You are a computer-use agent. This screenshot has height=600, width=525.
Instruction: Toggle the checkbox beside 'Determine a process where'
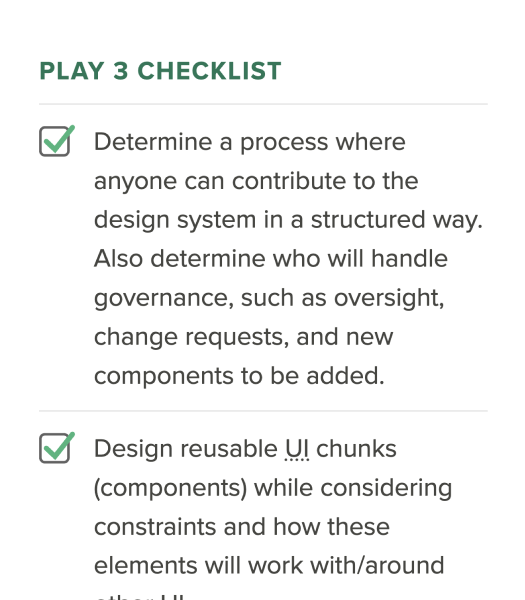[x=54, y=141]
